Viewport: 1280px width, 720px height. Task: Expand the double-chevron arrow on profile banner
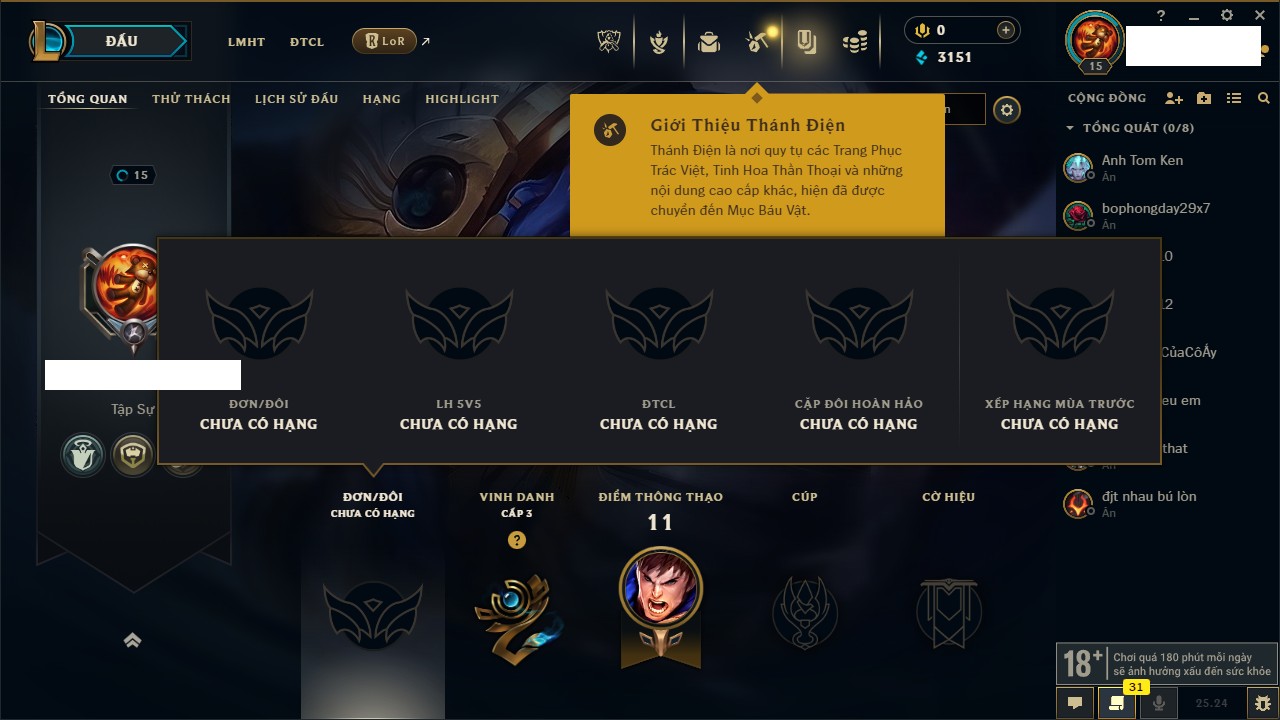pyautogui.click(x=132, y=641)
